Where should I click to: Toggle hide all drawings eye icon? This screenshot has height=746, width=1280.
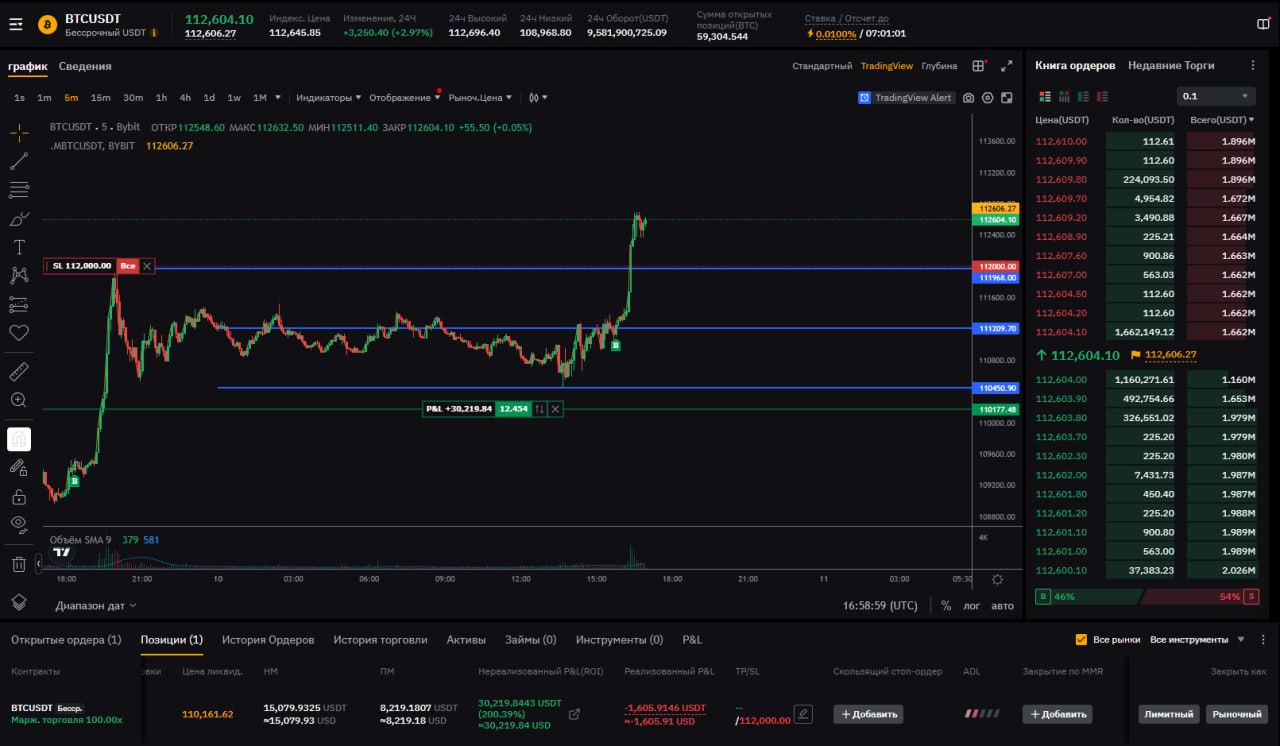coord(19,524)
